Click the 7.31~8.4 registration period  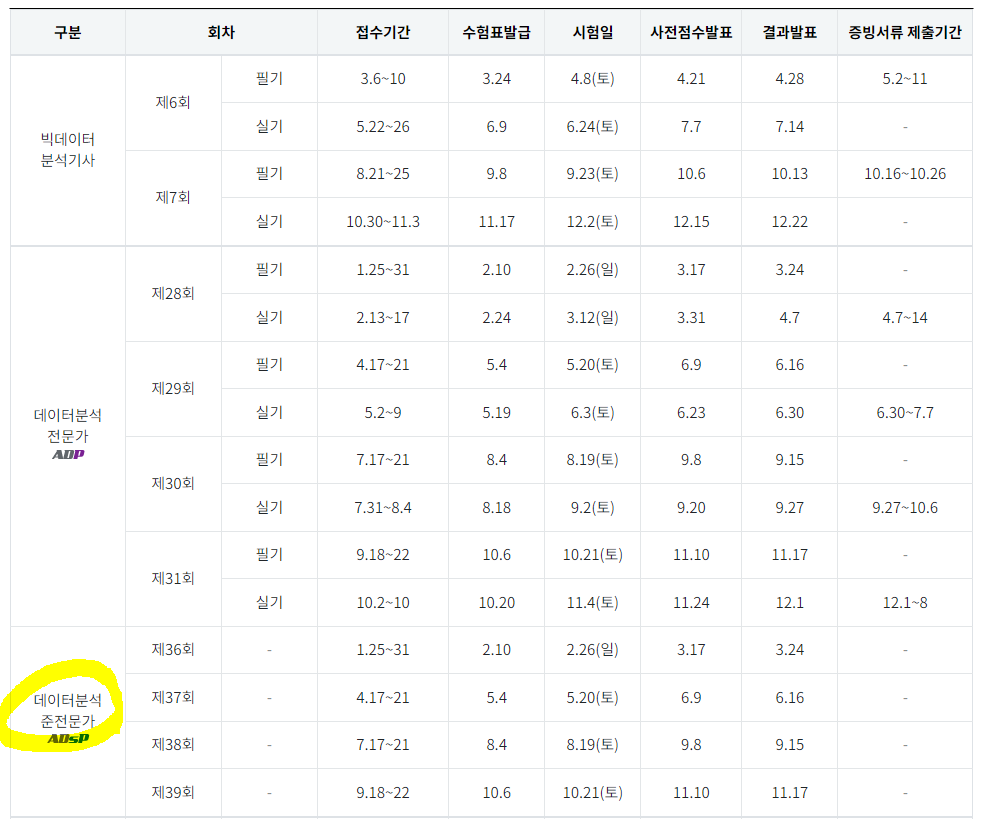pos(383,507)
